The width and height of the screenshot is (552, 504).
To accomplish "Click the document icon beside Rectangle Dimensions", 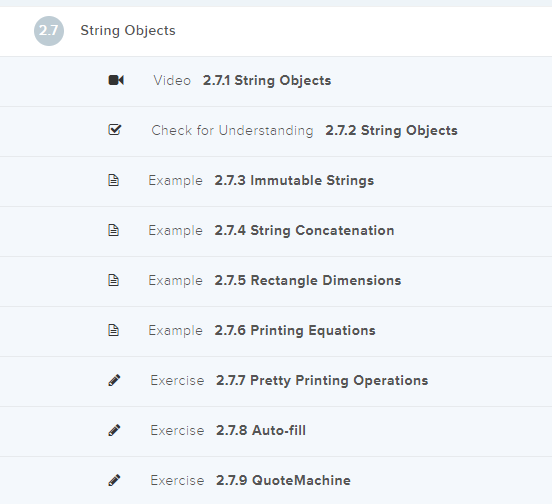I will 113,280.
